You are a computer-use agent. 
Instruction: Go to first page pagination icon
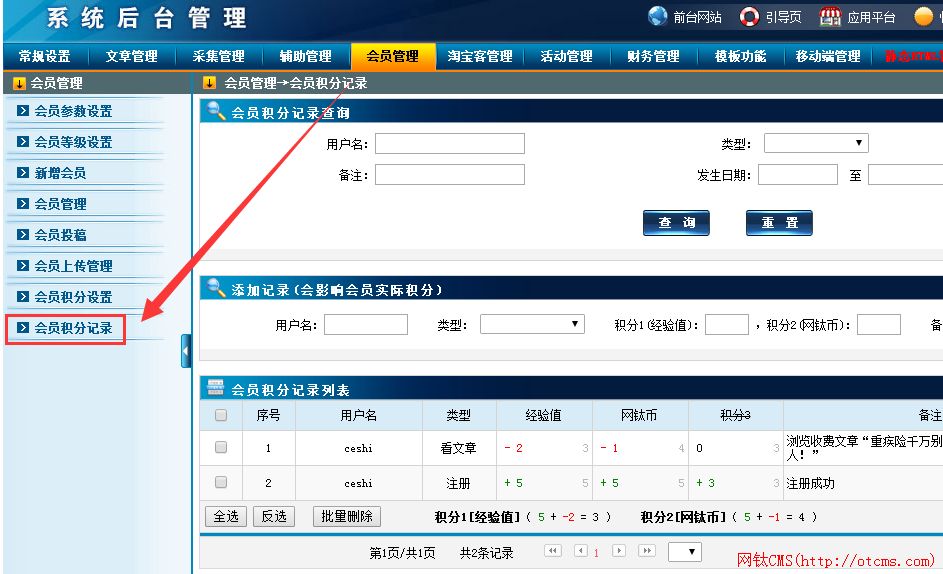point(553,551)
